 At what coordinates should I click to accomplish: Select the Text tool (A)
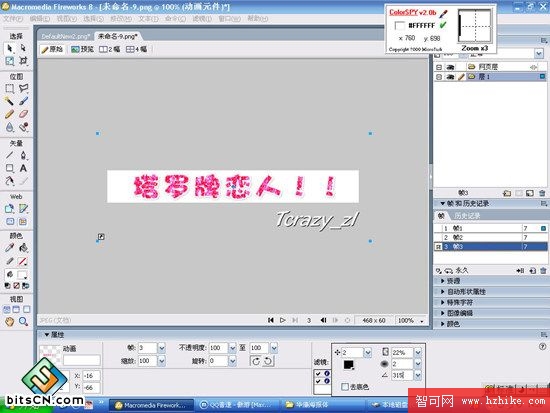coord(23,168)
